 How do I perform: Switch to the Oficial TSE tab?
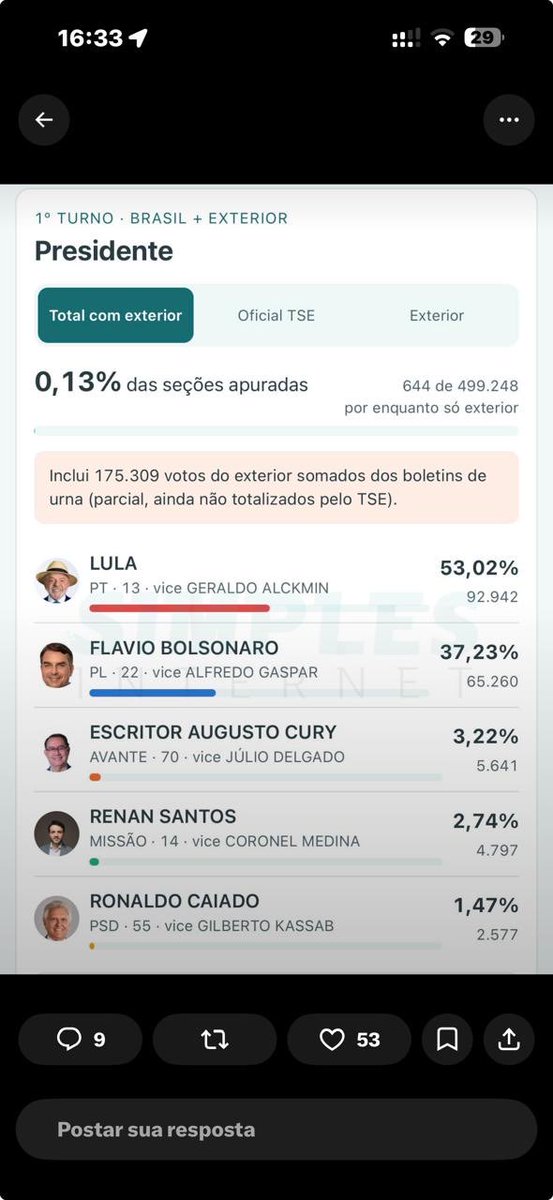click(x=276, y=315)
